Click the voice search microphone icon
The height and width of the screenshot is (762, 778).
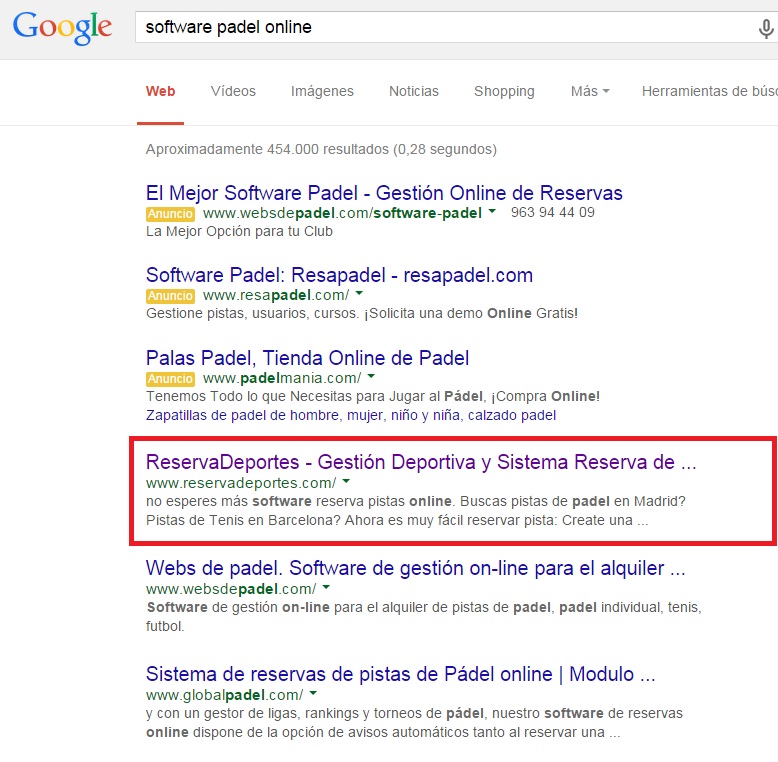coord(766,28)
